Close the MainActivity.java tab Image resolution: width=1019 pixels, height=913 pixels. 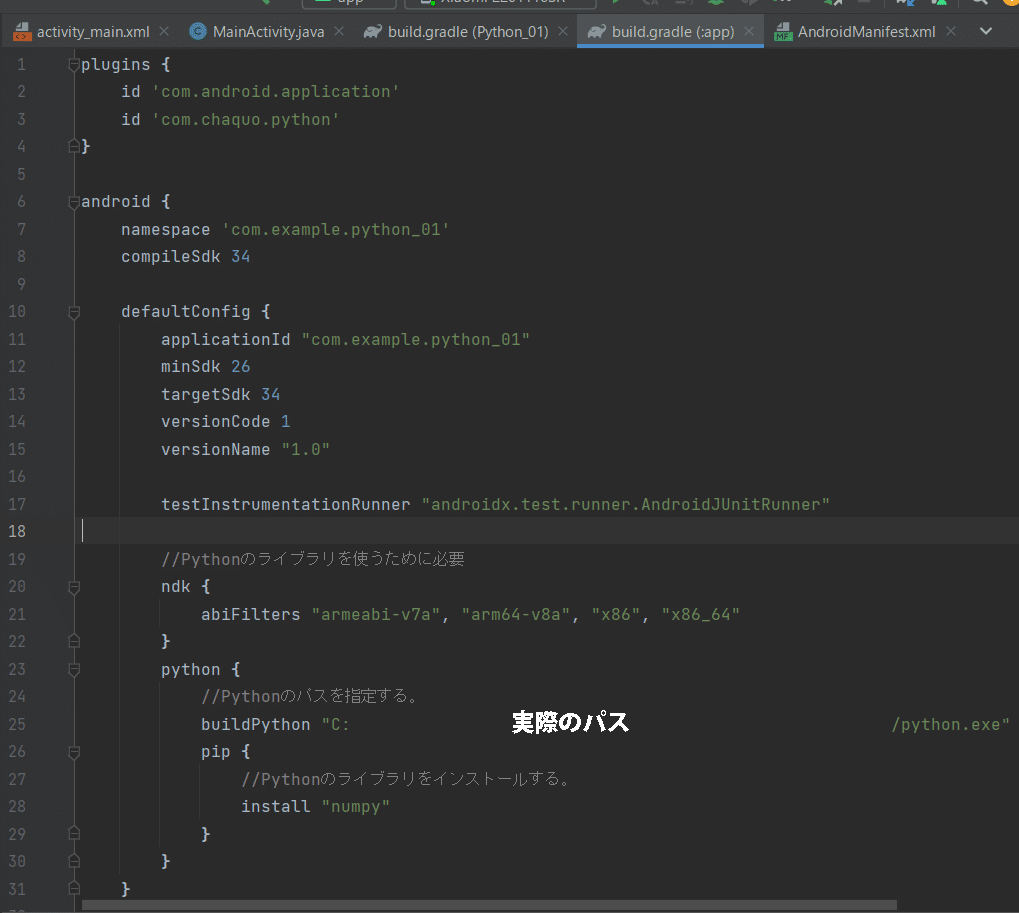coord(339,31)
